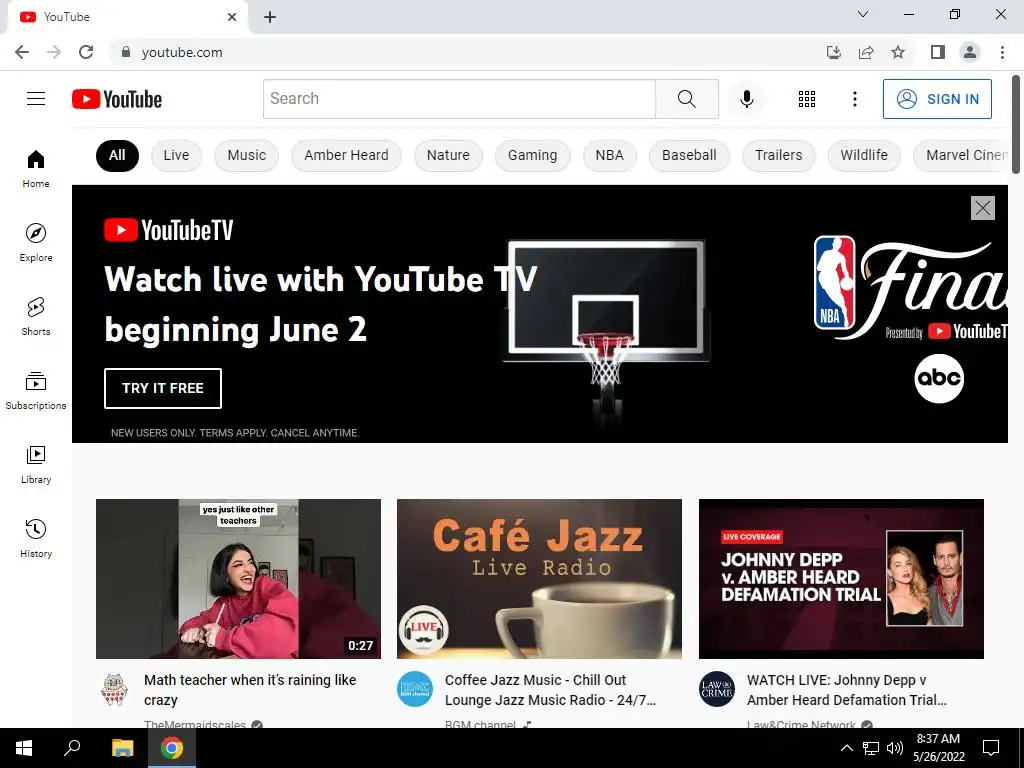Open Windows taskbar search
The image size is (1024, 768).
[x=72, y=748]
